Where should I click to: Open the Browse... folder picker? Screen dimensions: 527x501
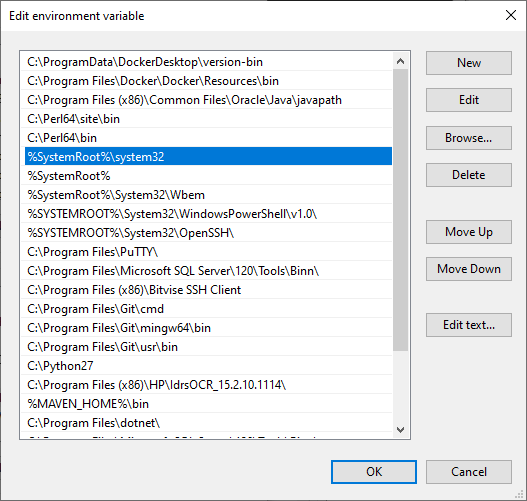469,138
